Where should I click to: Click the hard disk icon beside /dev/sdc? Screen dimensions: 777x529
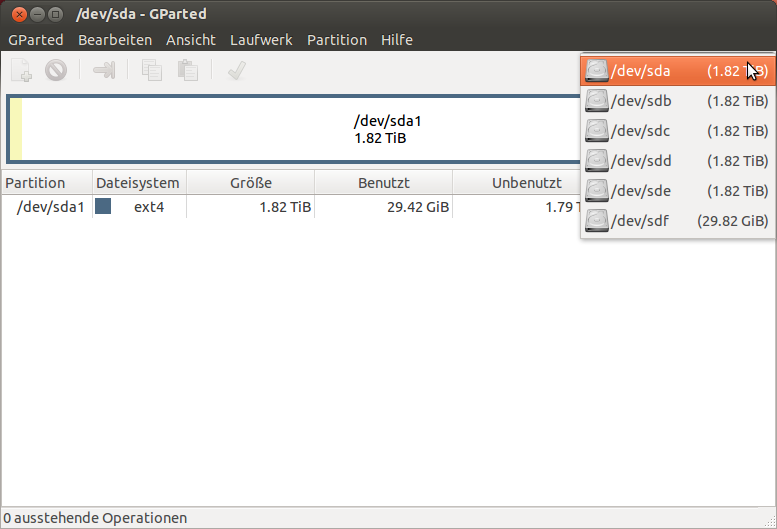click(x=597, y=131)
